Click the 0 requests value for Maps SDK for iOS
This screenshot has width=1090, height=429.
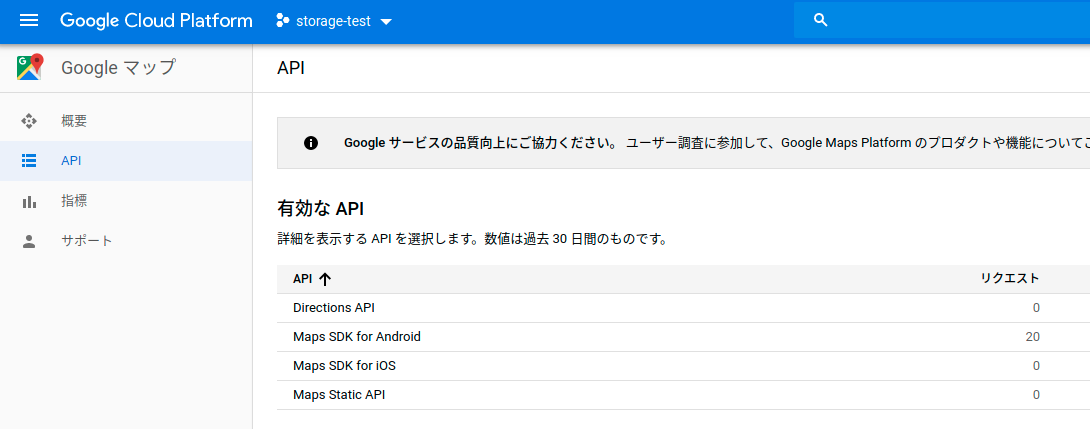click(1036, 366)
